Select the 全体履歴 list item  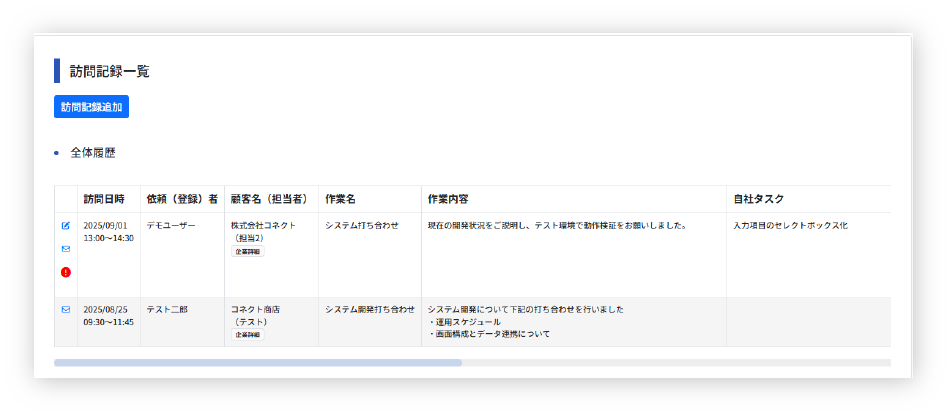[93, 153]
